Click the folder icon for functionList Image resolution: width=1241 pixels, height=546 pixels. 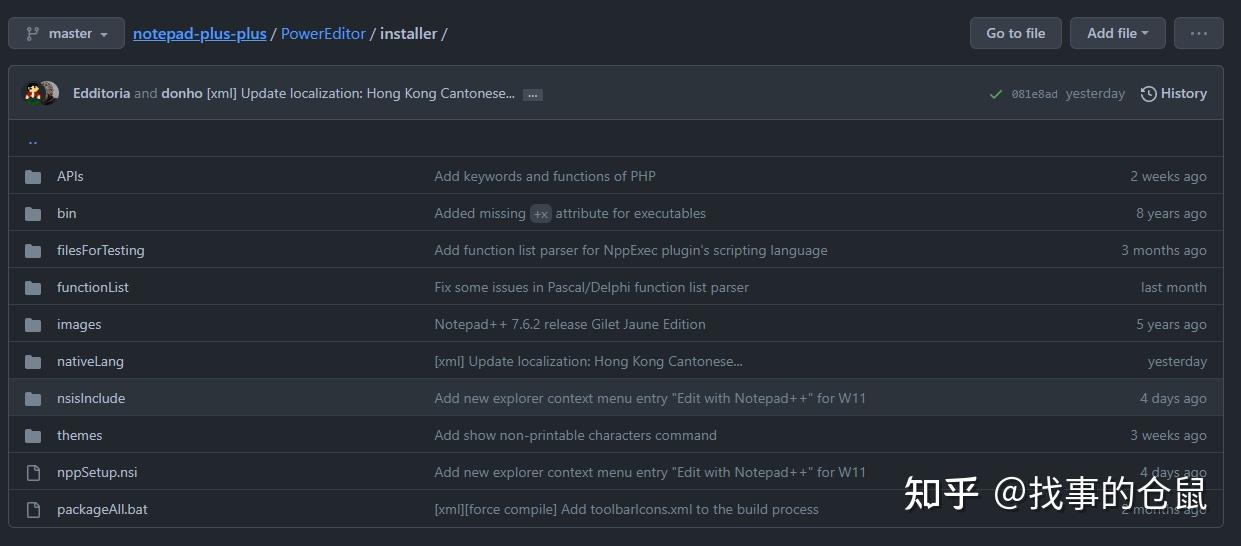point(33,288)
